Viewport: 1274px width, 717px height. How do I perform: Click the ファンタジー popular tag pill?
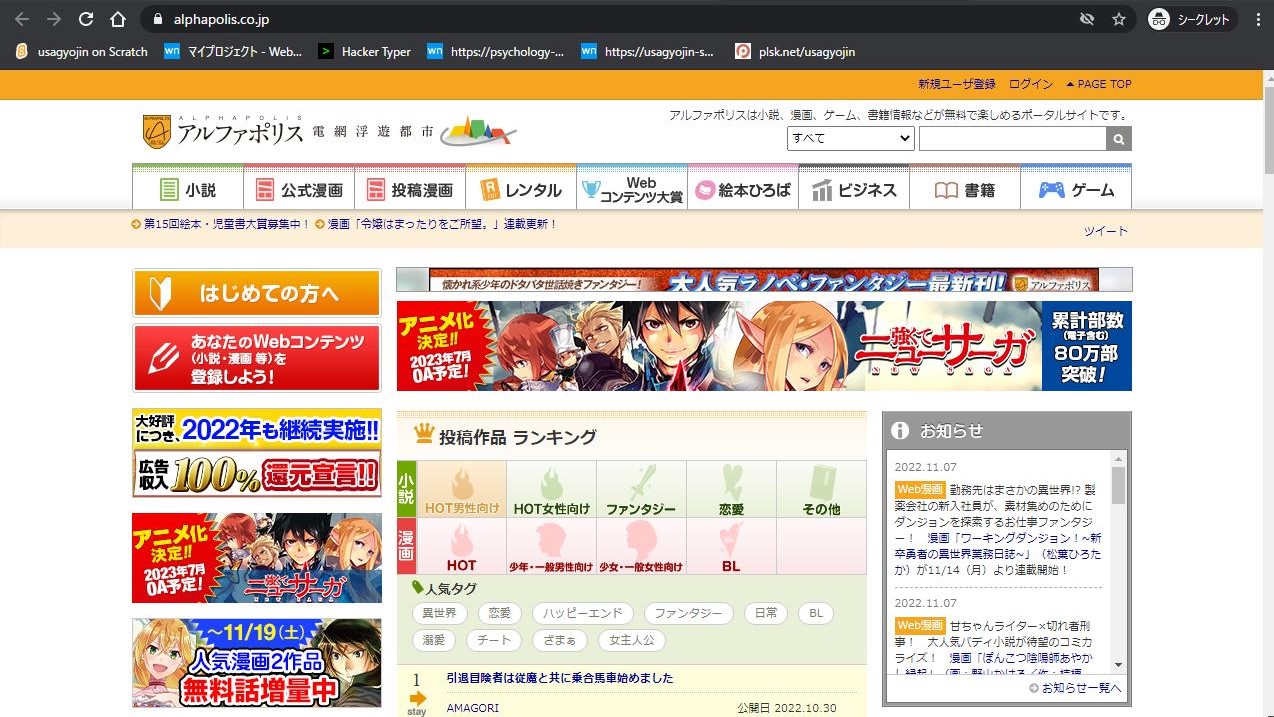pos(688,613)
